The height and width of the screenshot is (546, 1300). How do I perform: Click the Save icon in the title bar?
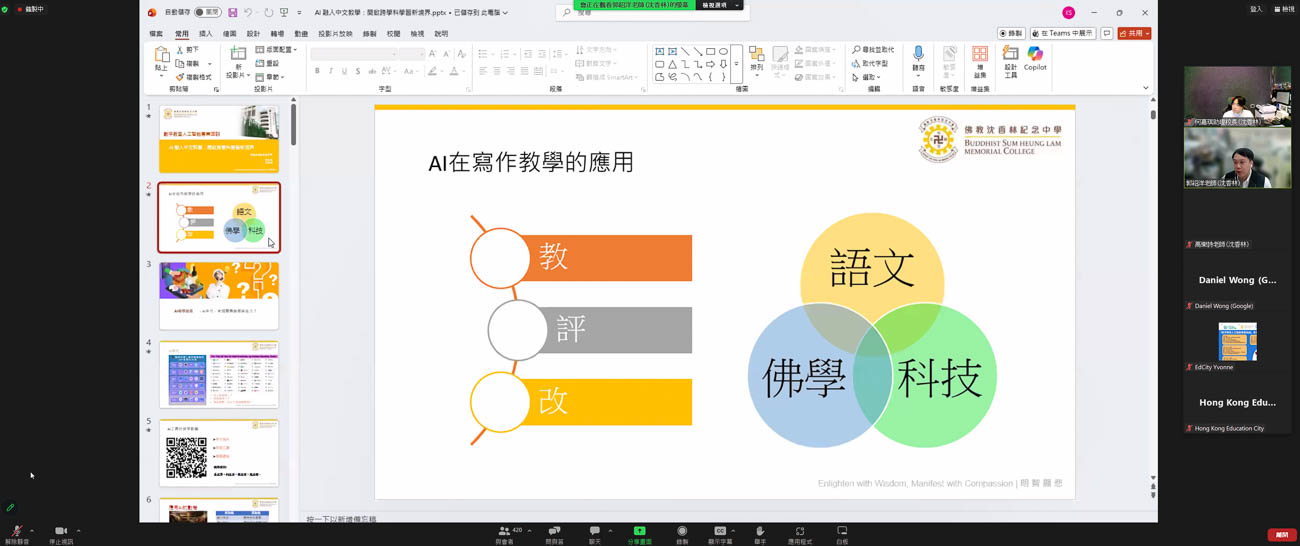[233, 13]
